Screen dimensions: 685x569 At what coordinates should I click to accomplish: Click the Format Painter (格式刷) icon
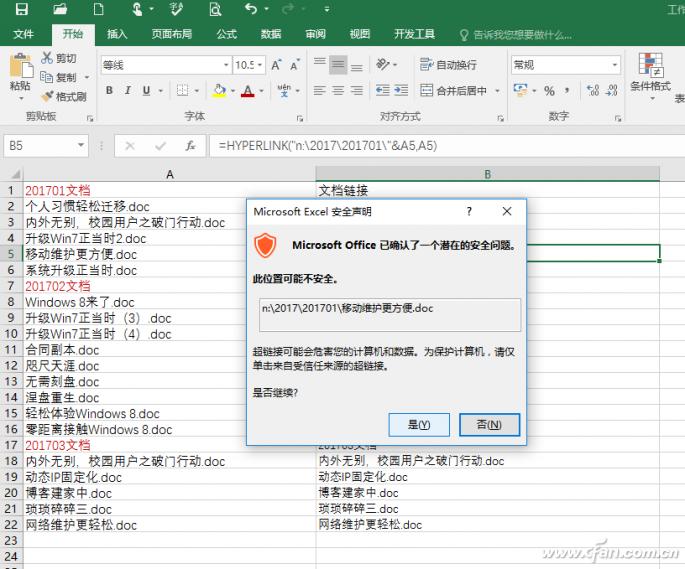[x=47, y=96]
